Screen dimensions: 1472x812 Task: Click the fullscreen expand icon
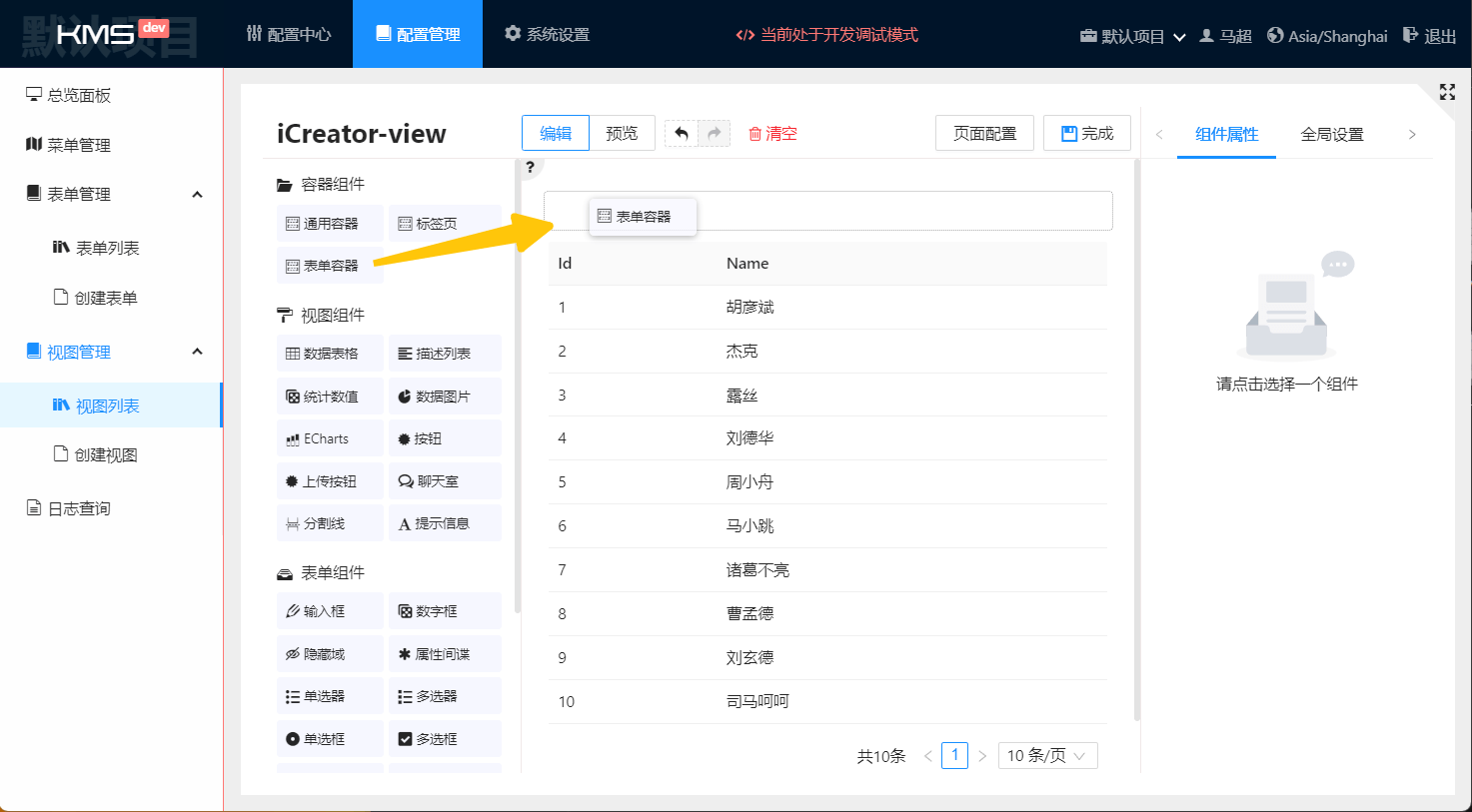point(1447,92)
